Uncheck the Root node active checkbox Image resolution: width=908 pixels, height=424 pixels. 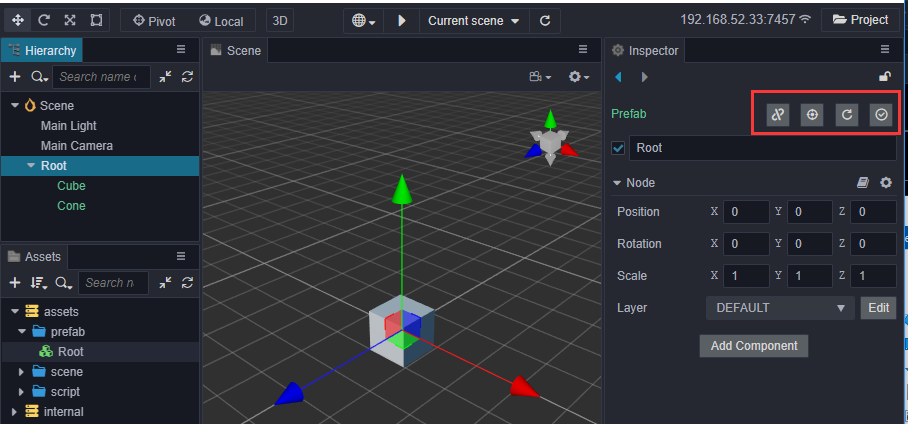(x=618, y=148)
